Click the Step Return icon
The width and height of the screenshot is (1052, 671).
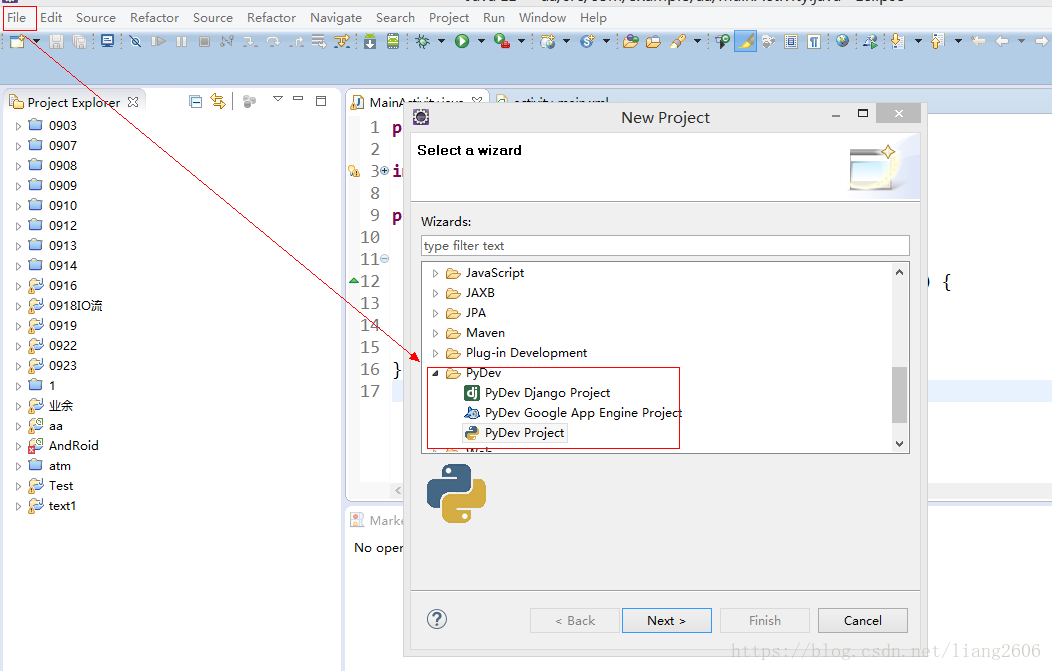[296, 42]
